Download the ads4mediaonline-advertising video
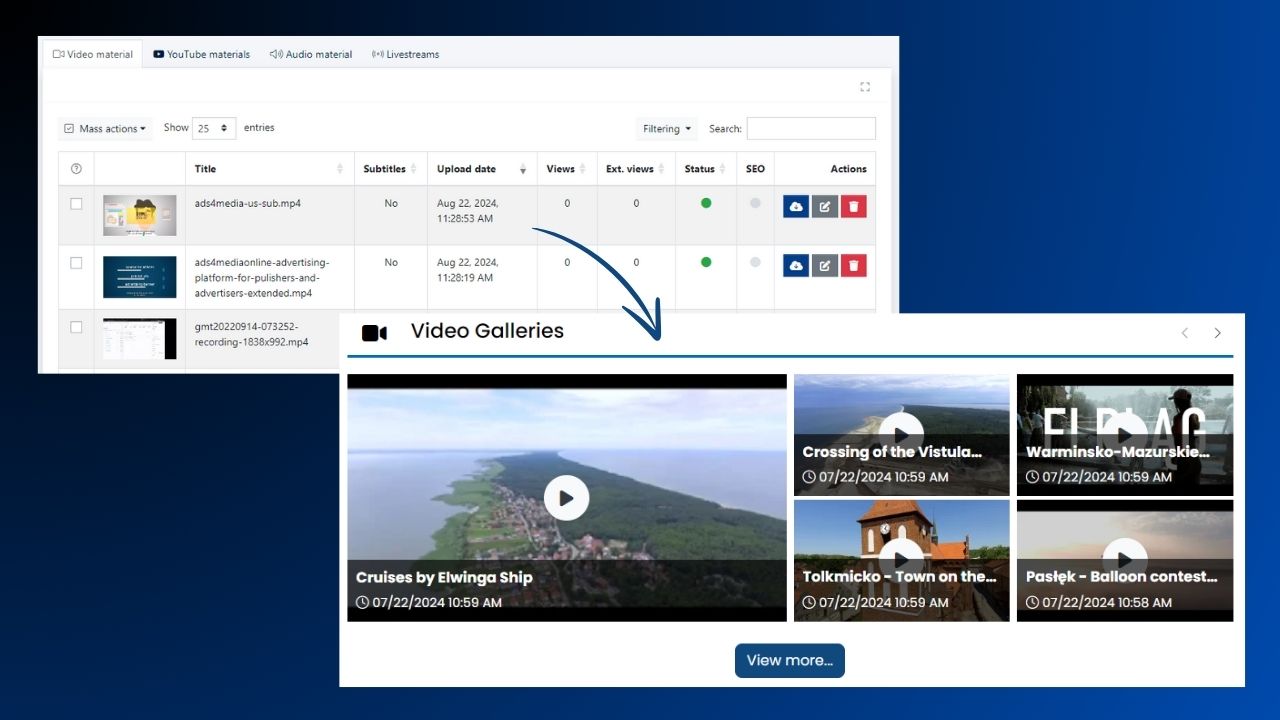The image size is (1280, 720). tap(796, 265)
